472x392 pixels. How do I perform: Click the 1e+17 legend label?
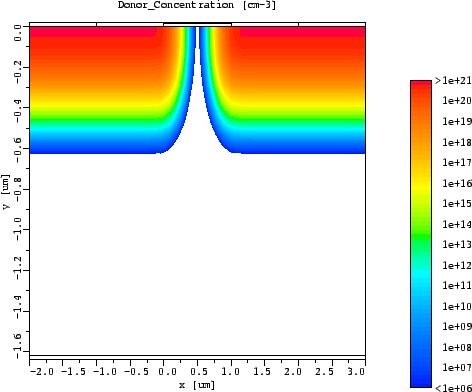pos(457,163)
